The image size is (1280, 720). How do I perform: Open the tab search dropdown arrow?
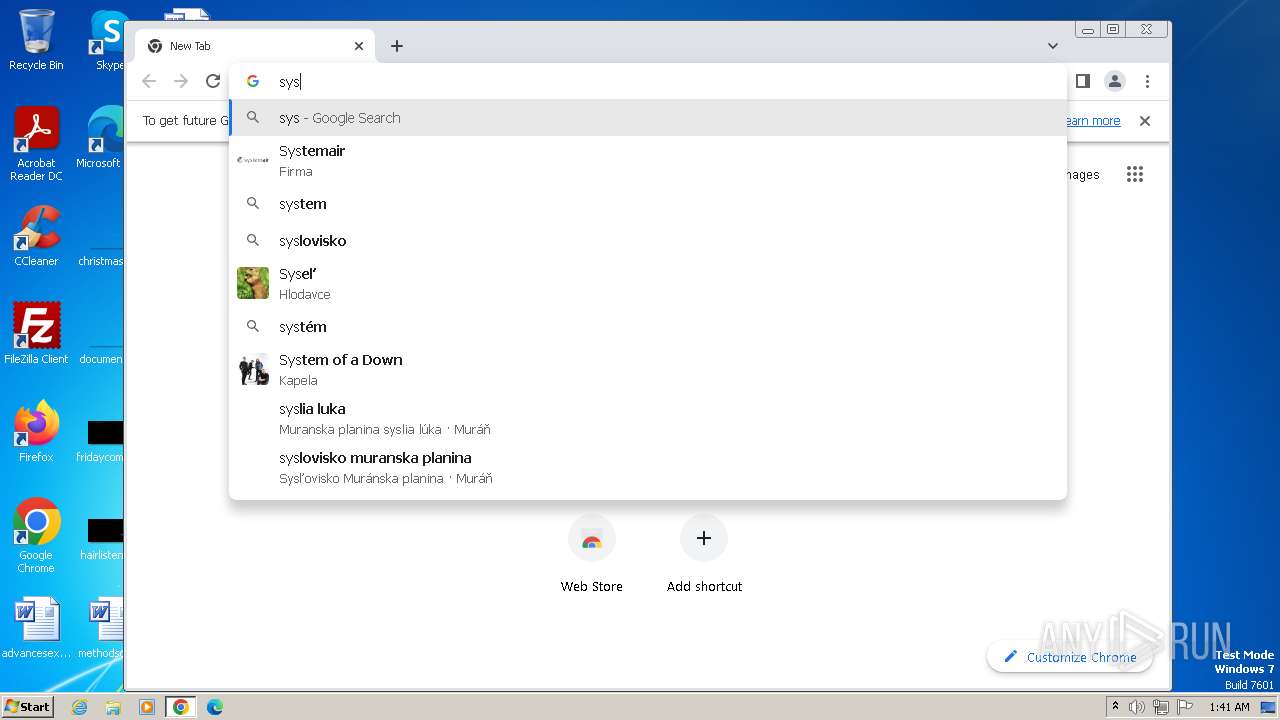point(1053,46)
